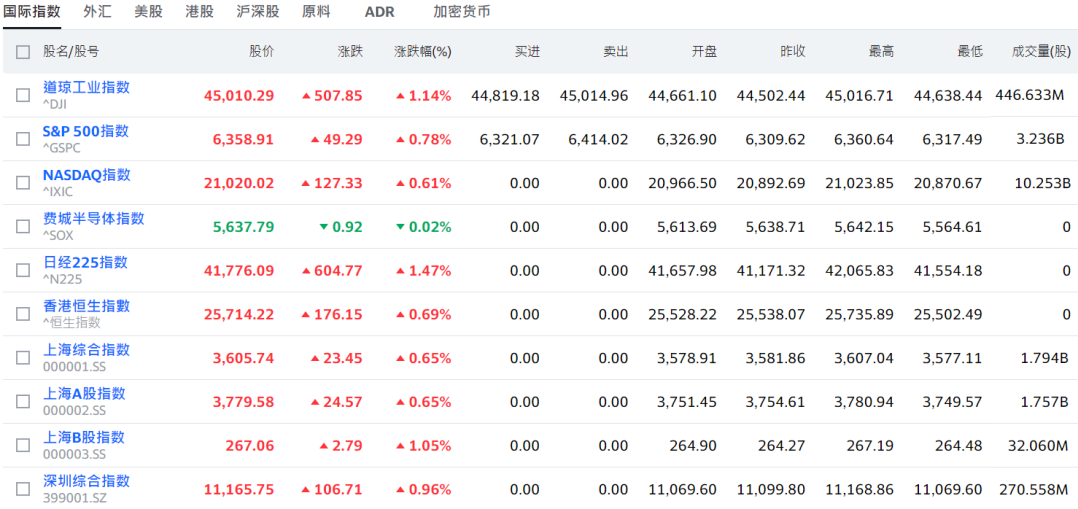Open the 道琼工业指数 link
The height and width of the screenshot is (509, 1078).
click(86, 87)
